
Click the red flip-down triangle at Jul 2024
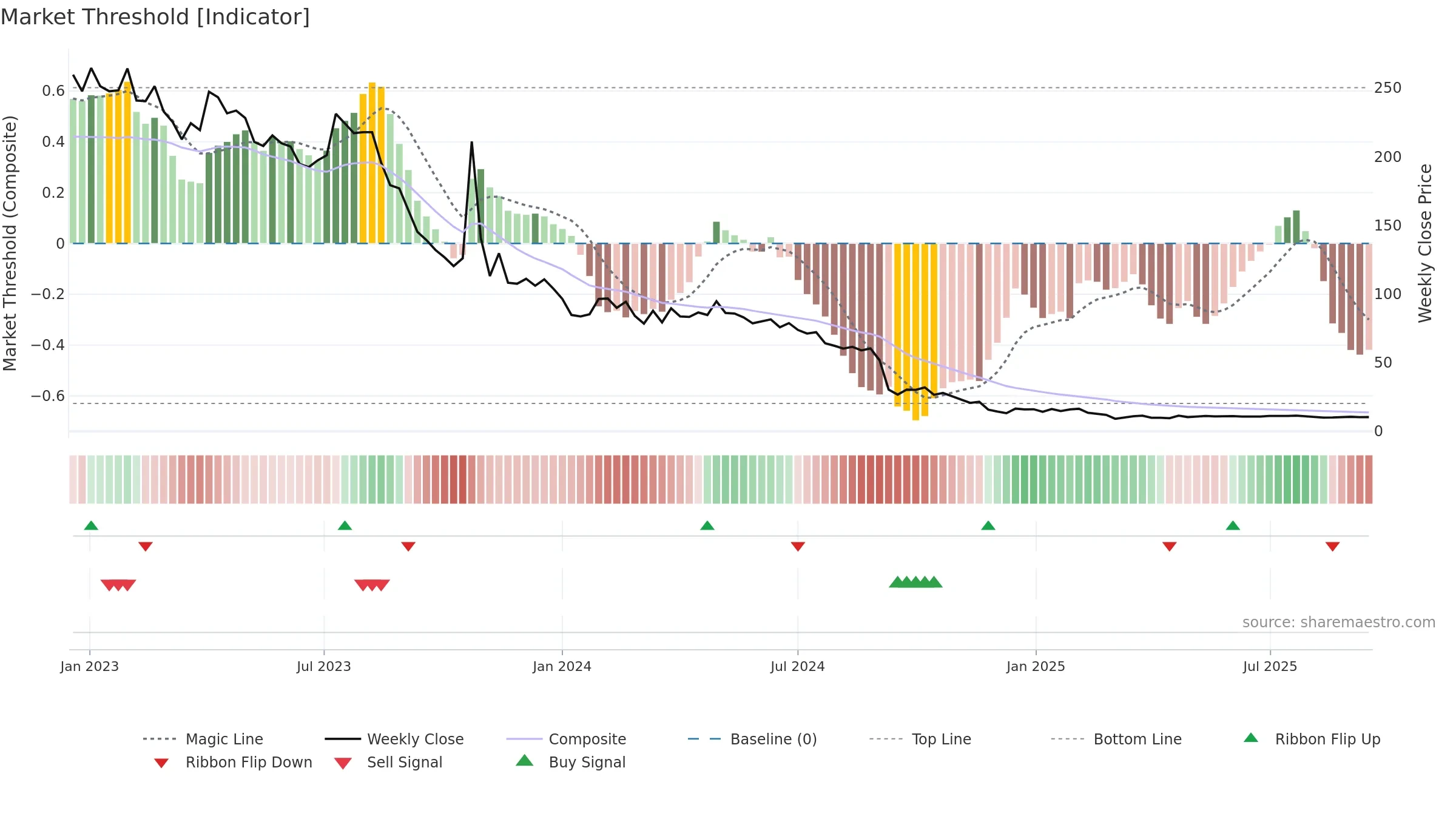tap(798, 547)
